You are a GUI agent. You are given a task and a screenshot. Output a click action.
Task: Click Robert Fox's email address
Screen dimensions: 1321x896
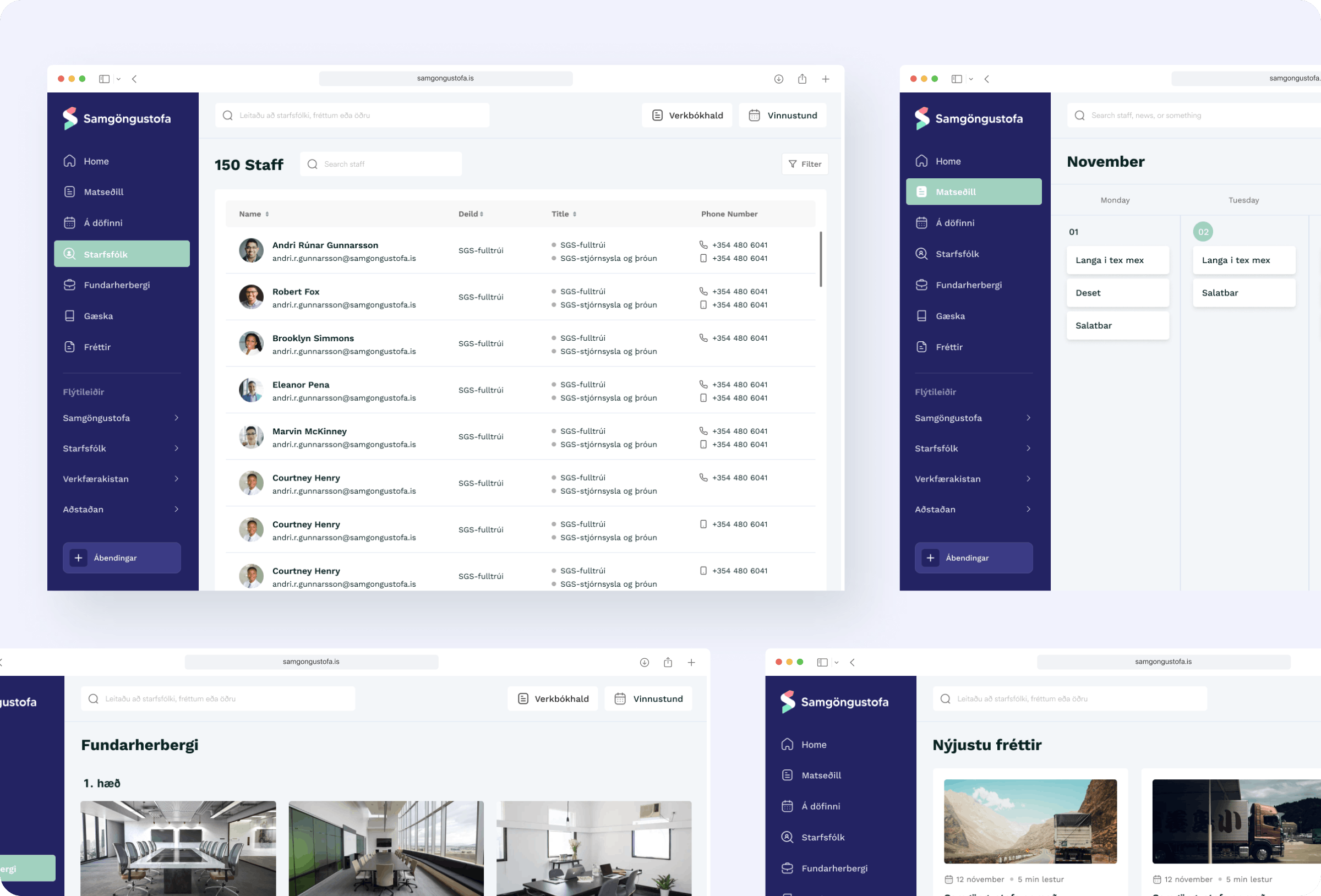[x=344, y=305]
